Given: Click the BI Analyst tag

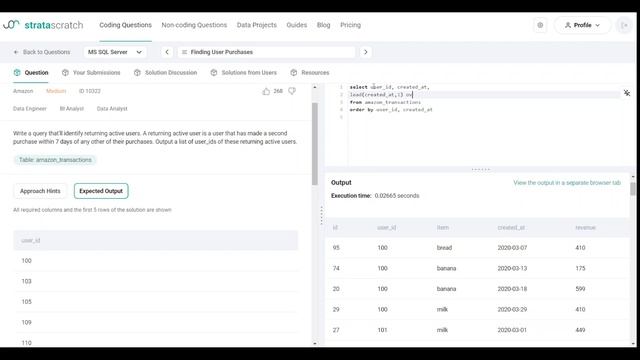Looking at the screenshot, I should 72,109.
